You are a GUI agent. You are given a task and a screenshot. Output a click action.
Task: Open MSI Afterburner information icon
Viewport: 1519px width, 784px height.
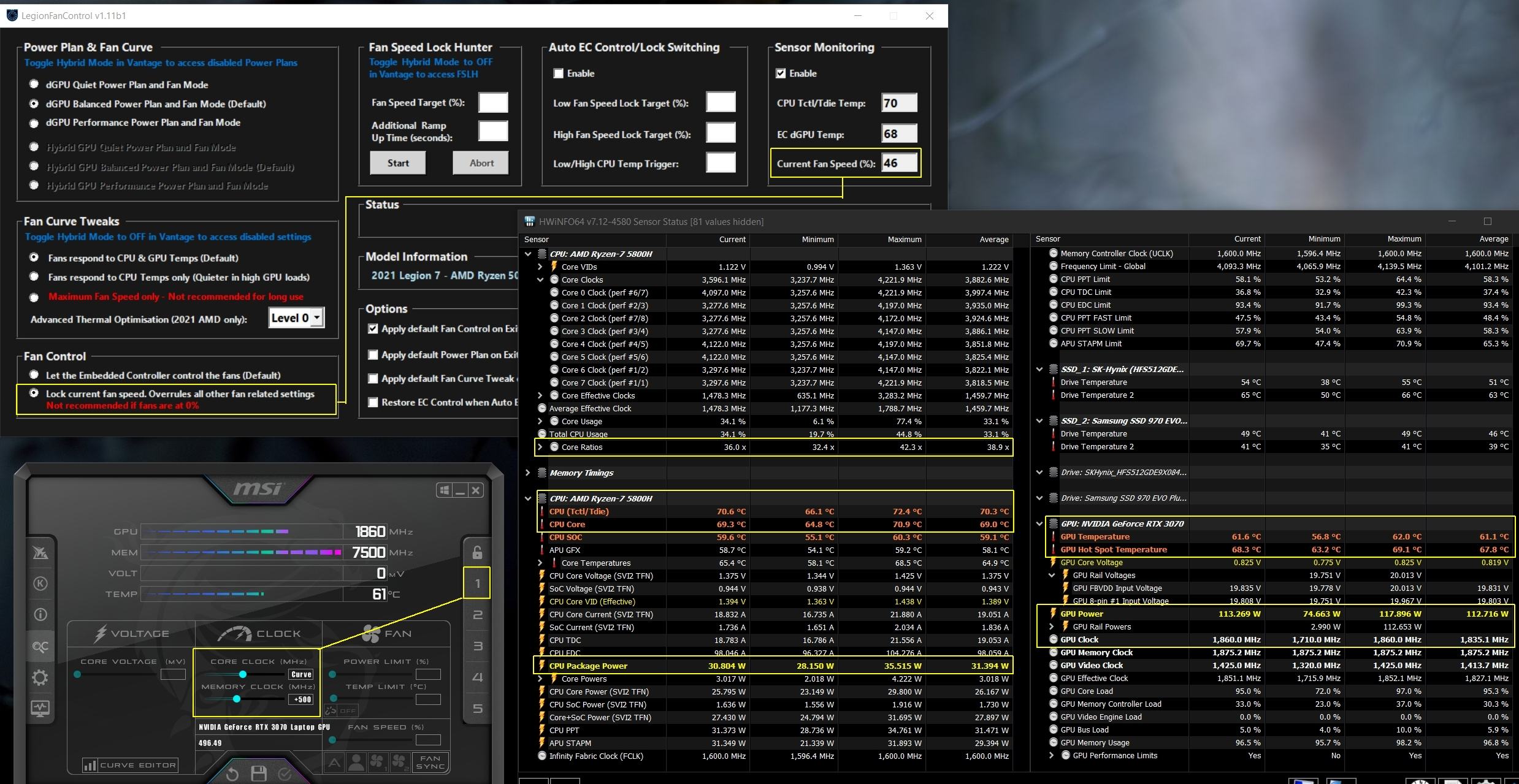40,614
